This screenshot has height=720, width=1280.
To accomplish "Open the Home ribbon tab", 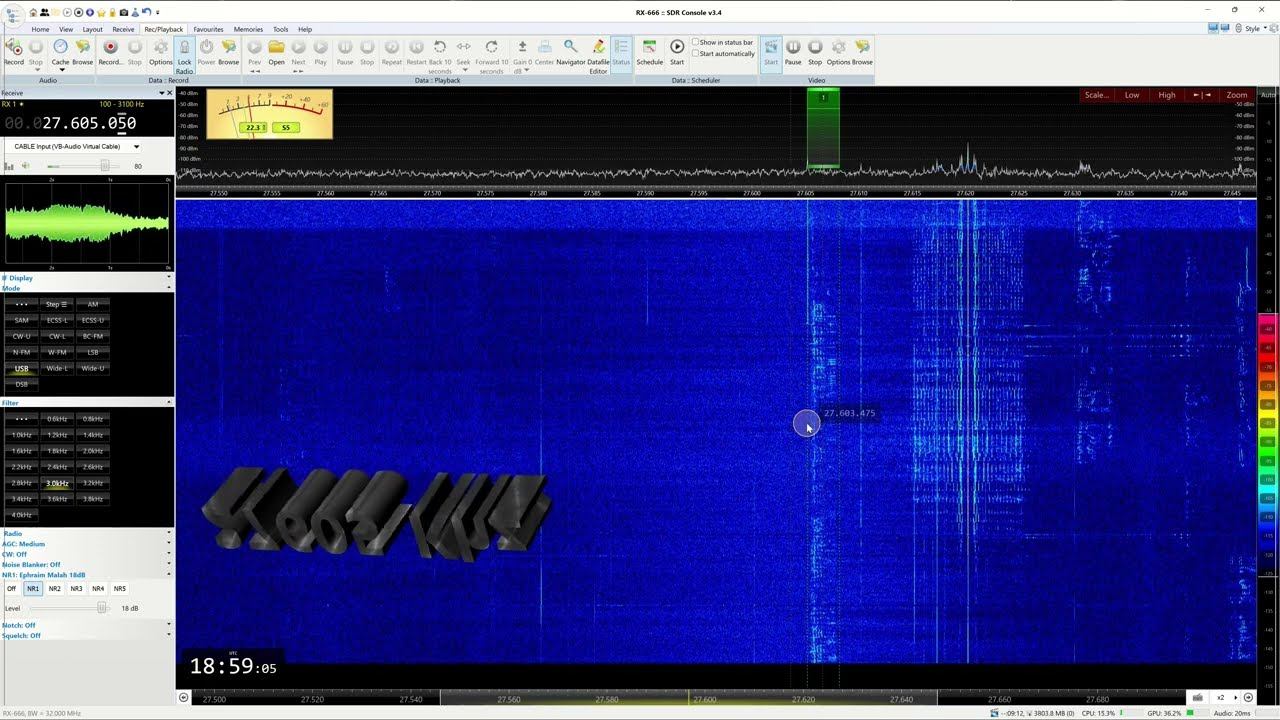I will click(40, 29).
